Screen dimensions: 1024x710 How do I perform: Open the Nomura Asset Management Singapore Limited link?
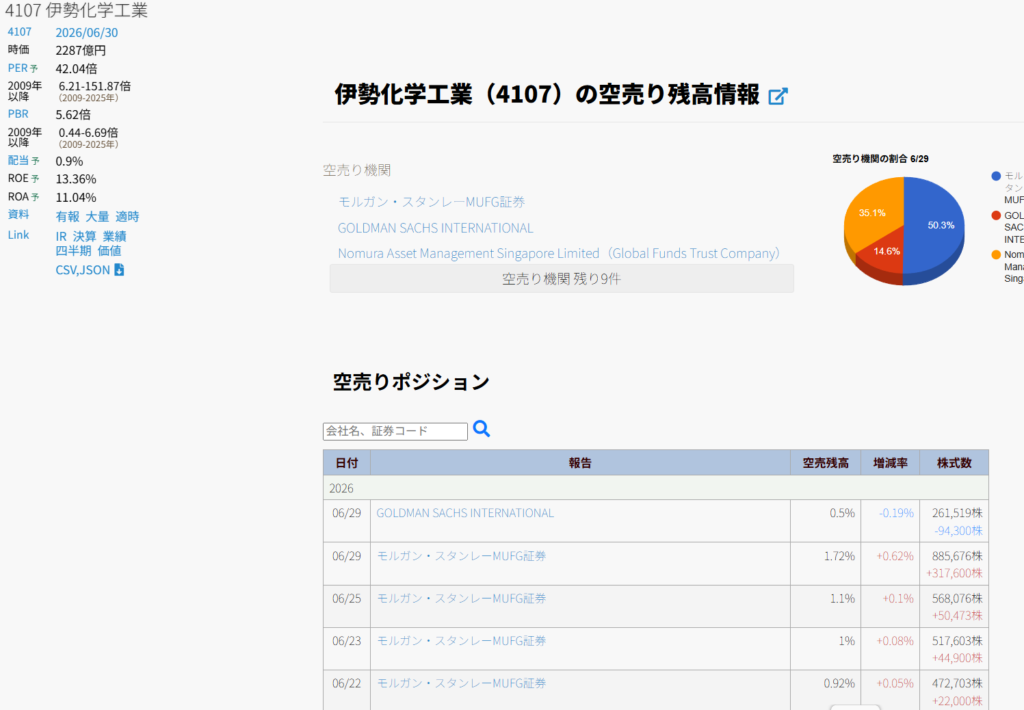[x=559, y=253]
